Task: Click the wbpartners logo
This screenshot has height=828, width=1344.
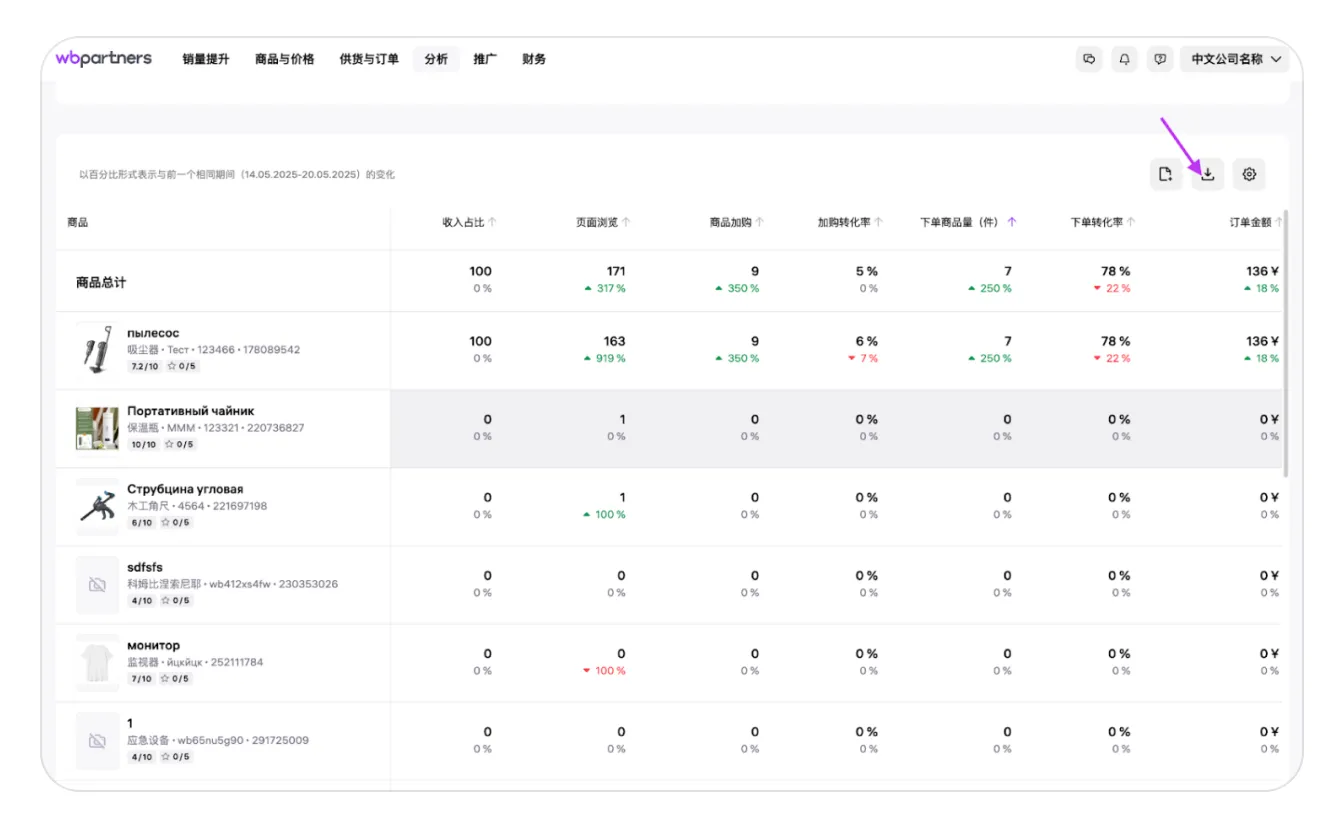Action: pos(104,58)
